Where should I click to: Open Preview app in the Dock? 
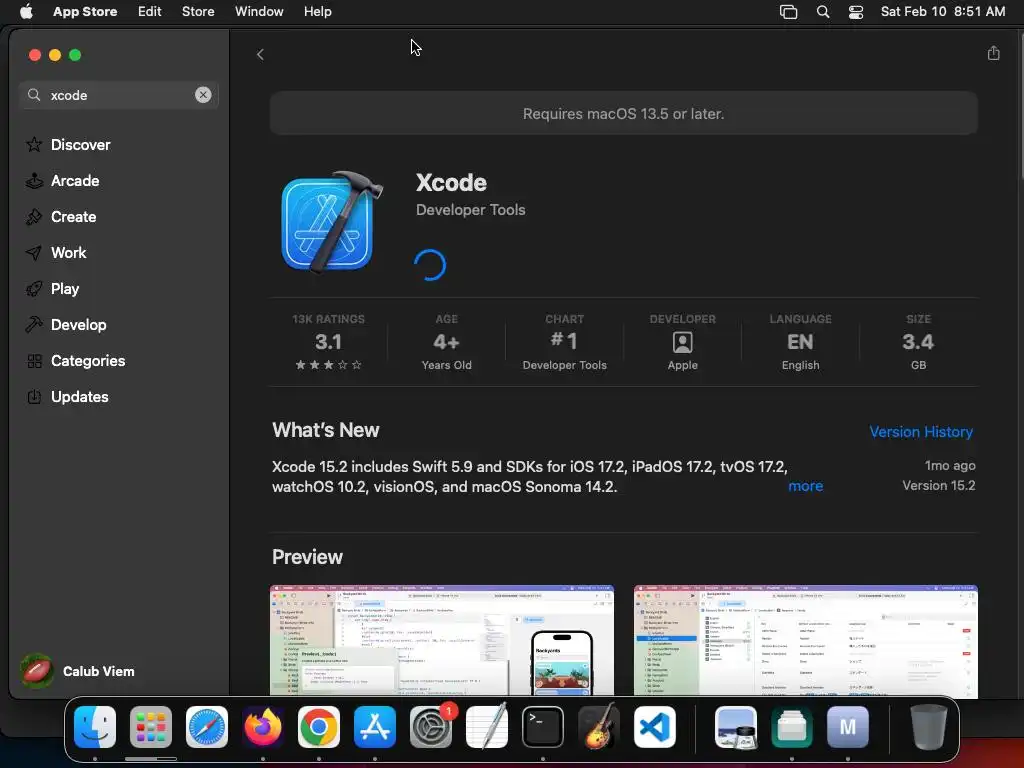point(736,727)
